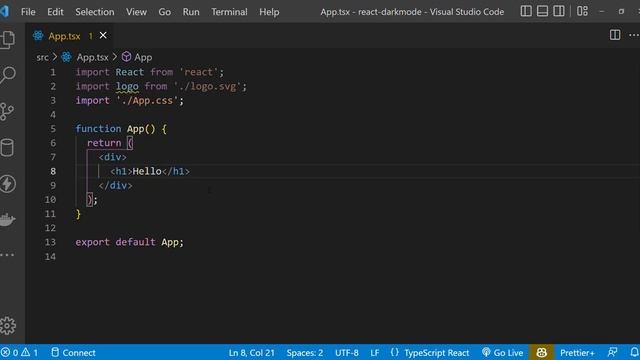This screenshot has height=360, width=640.
Task: Click the feedback person icon in status bar
Action: [x=613, y=353]
